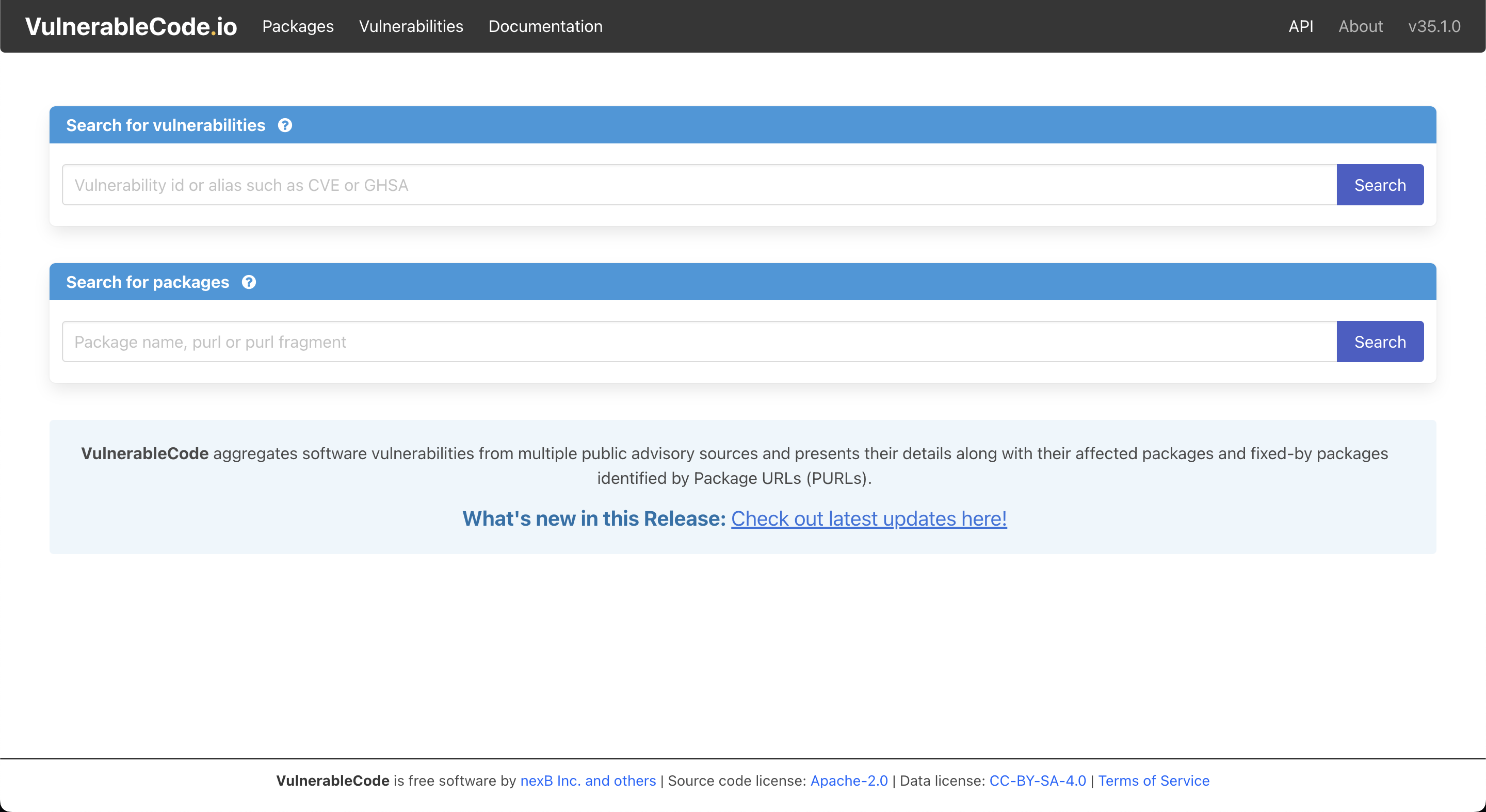Open the Apache-2.0 license link
Image resolution: width=1486 pixels, height=812 pixels.
point(849,781)
